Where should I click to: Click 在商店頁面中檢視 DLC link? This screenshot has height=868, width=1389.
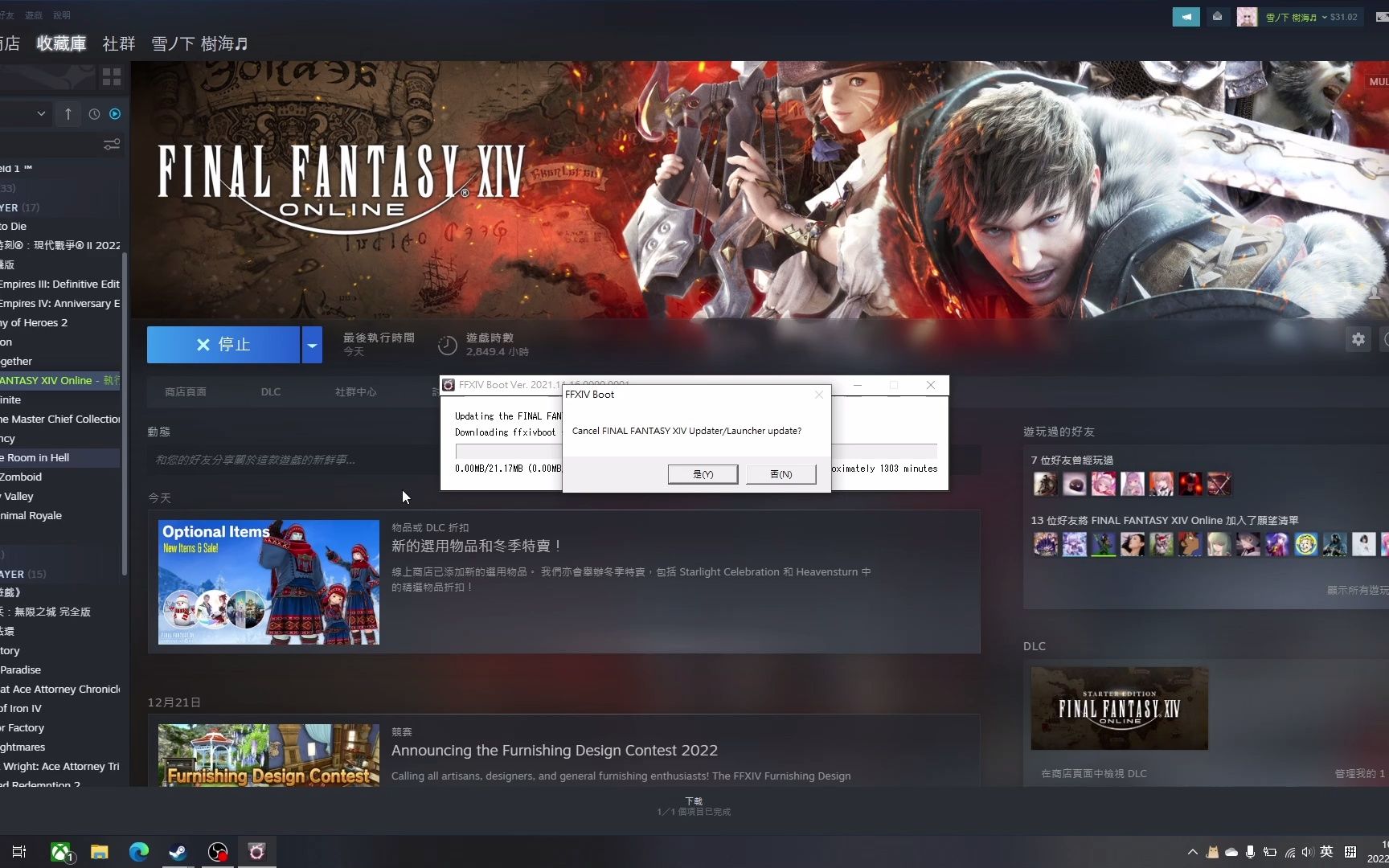(1094, 773)
